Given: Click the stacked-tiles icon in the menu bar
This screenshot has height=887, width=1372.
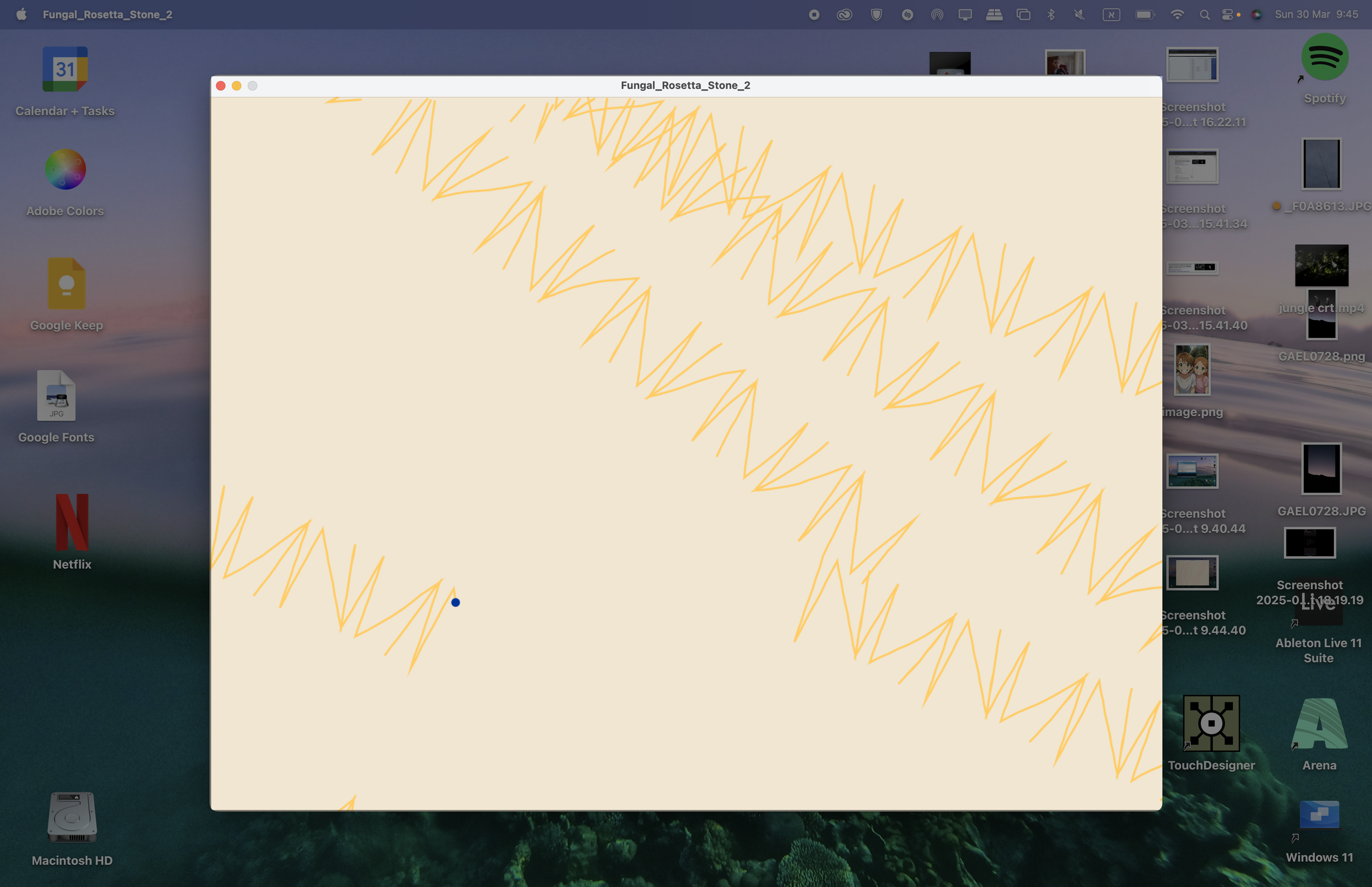Looking at the screenshot, I should (x=994, y=14).
